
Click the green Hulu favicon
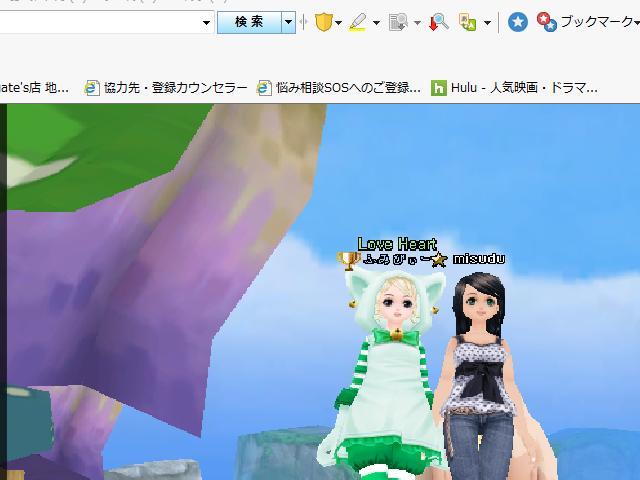tap(438, 88)
